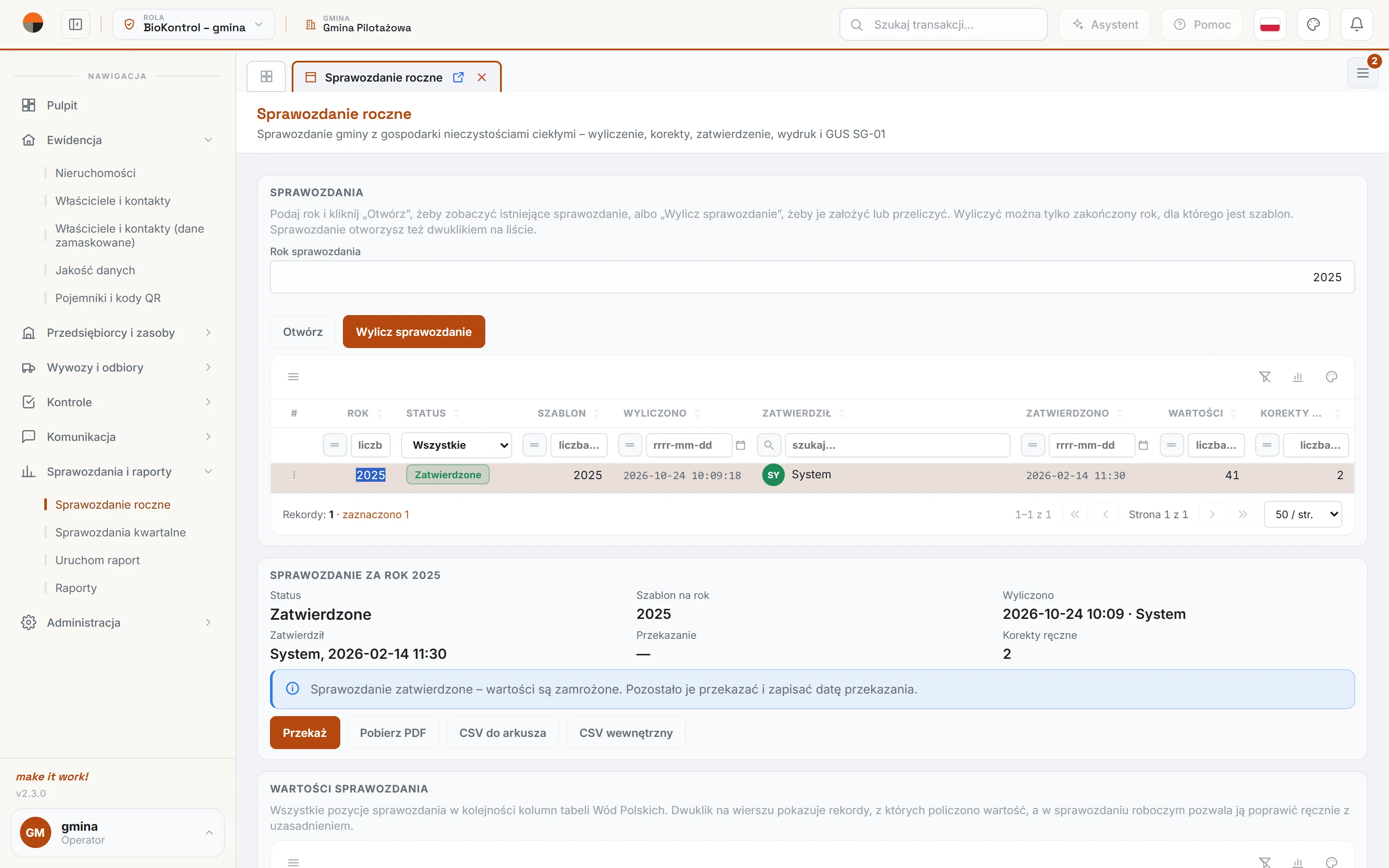This screenshot has height=868, width=1389.
Task: Open Sprawozdania kwartalne in navigation
Action: 121,532
